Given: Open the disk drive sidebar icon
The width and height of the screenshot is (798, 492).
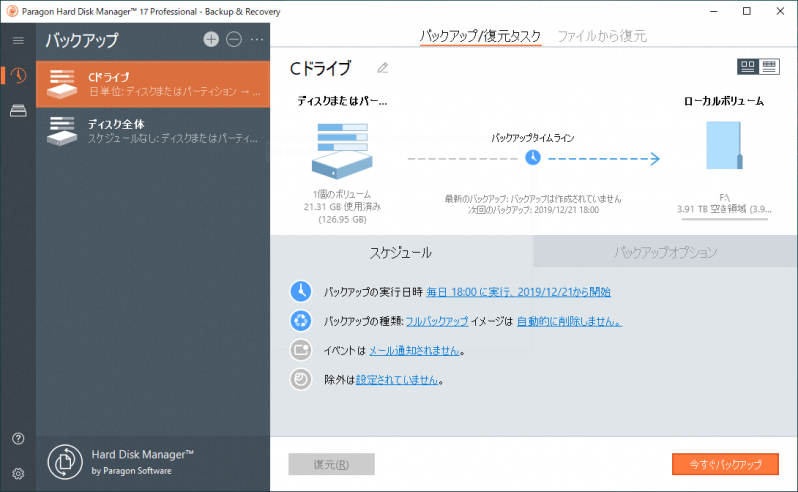Looking at the screenshot, I should point(18,111).
